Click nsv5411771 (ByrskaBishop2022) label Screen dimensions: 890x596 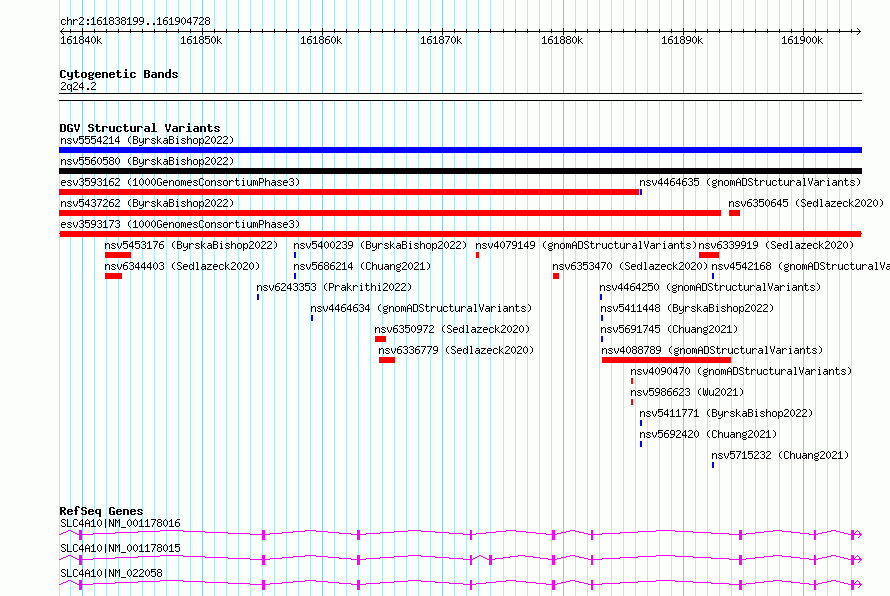tap(726, 413)
